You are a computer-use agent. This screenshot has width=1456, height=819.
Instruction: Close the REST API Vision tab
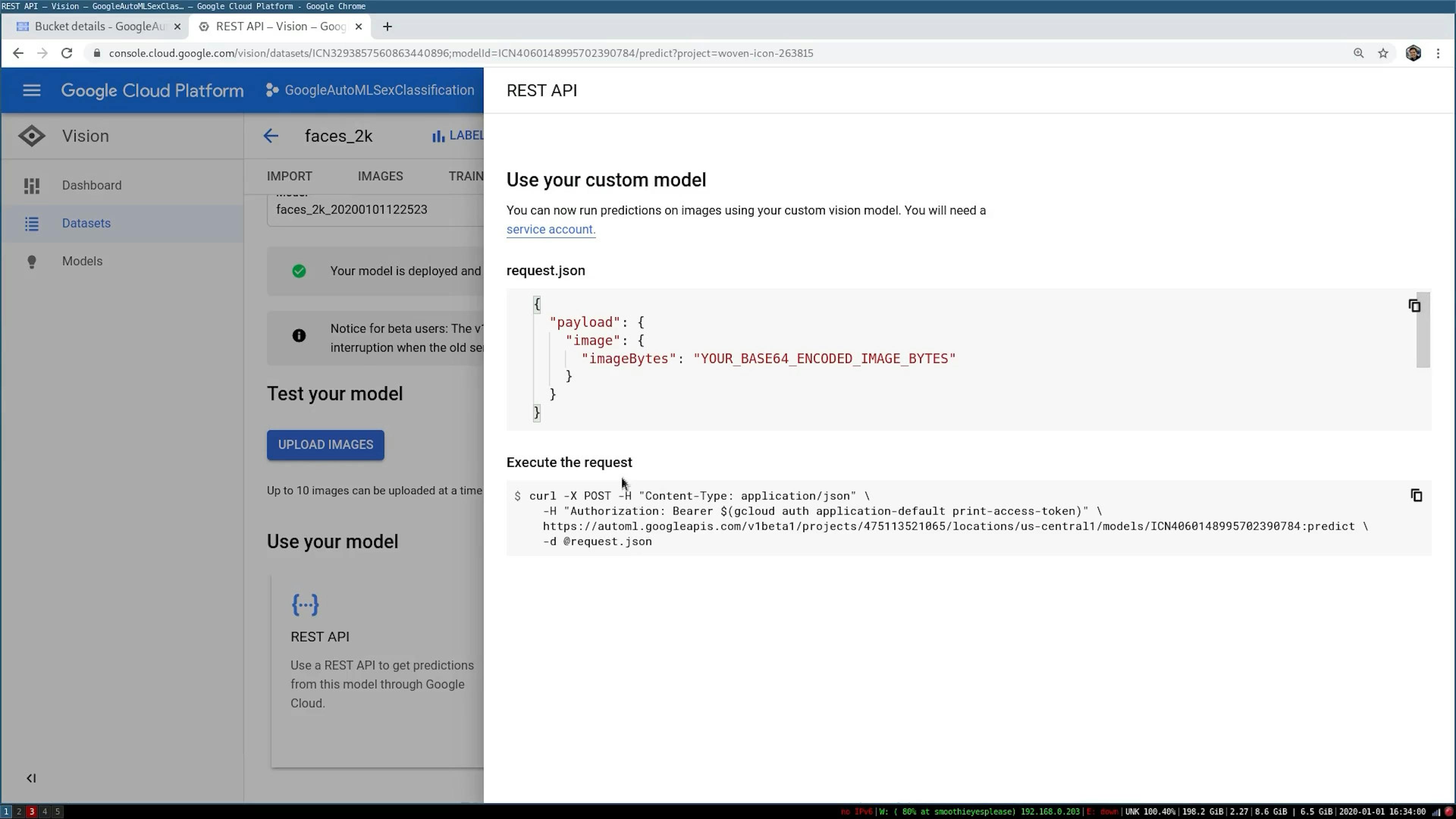pyautogui.click(x=358, y=27)
